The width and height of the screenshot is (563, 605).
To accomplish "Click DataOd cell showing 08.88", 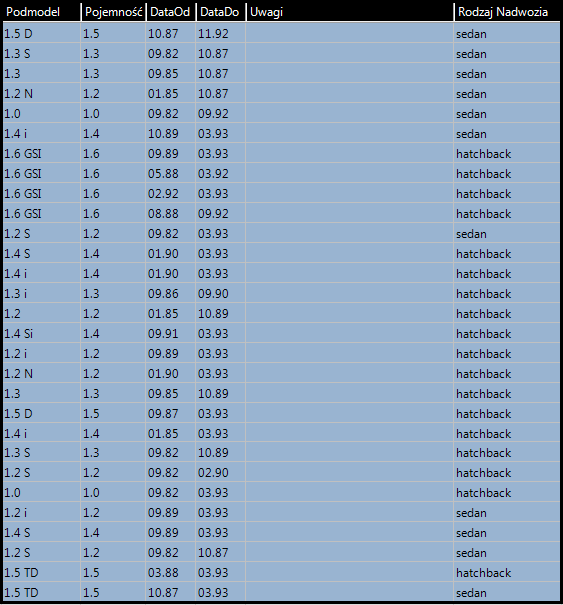I will coord(171,213).
